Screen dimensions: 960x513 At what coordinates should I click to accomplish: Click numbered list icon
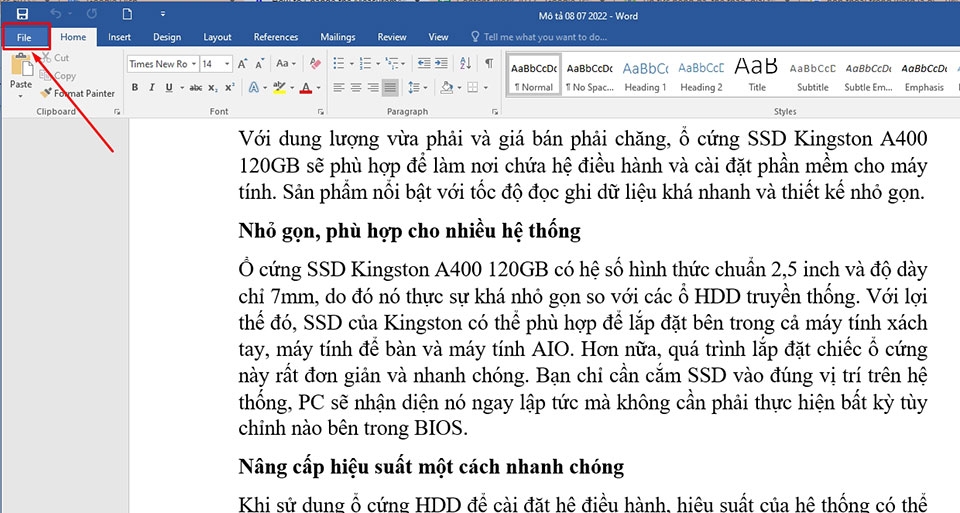click(x=366, y=63)
